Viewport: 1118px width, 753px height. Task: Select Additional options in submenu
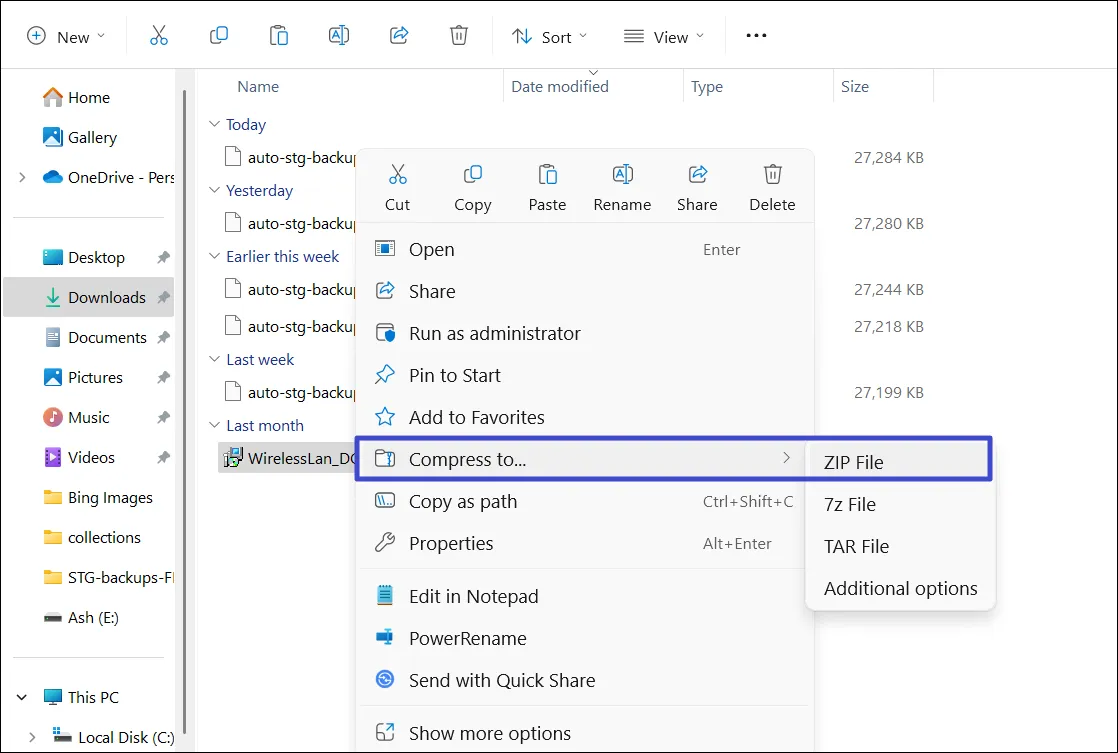[901, 588]
